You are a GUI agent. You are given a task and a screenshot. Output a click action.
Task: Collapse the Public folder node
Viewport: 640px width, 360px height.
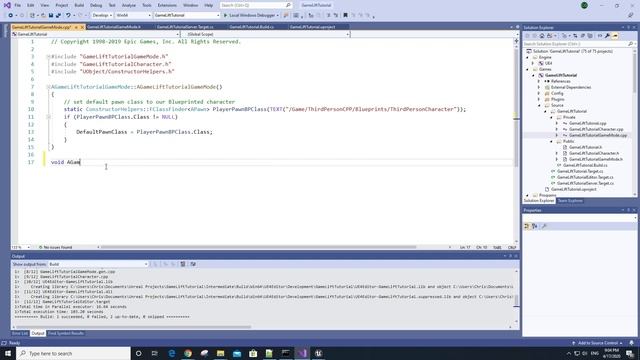[x=551, y=141]
